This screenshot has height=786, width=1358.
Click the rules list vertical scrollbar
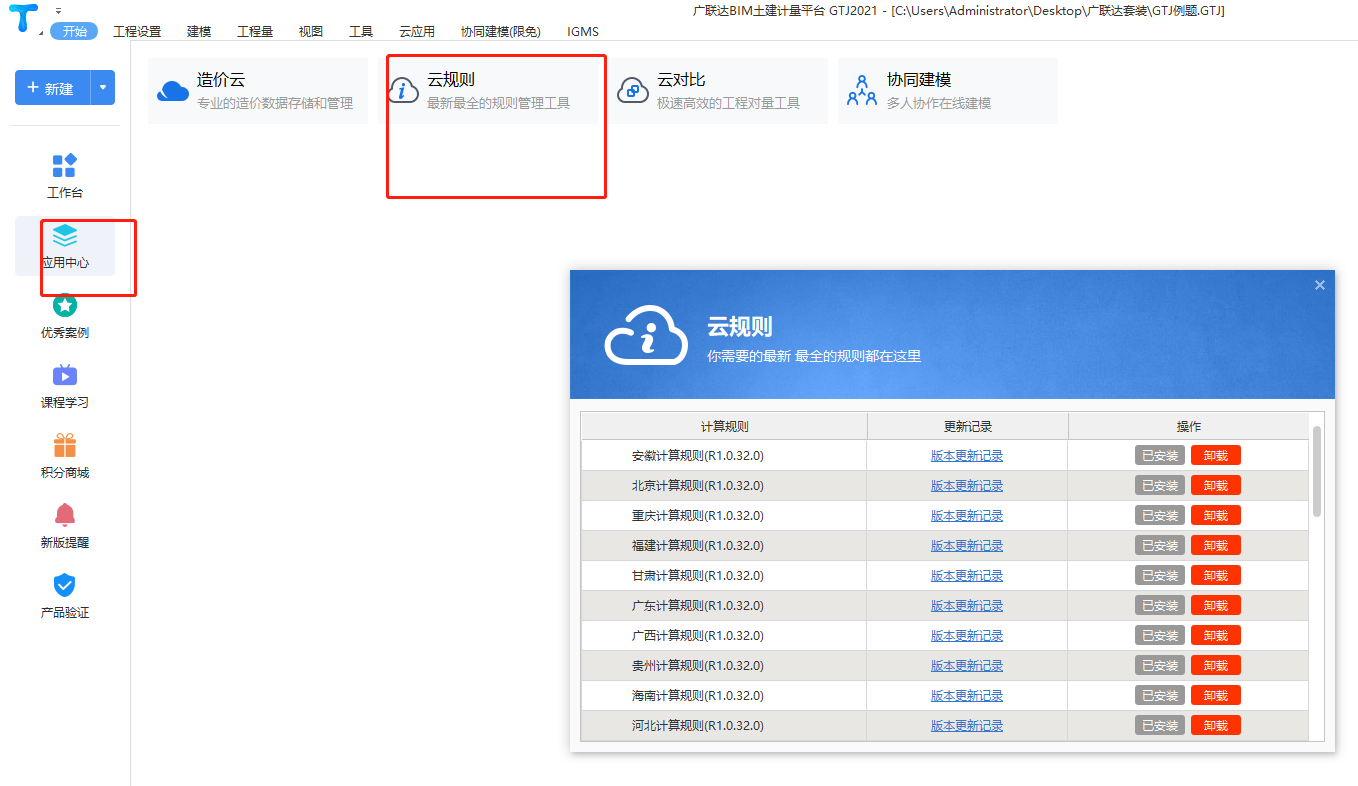coord(1317,471)
